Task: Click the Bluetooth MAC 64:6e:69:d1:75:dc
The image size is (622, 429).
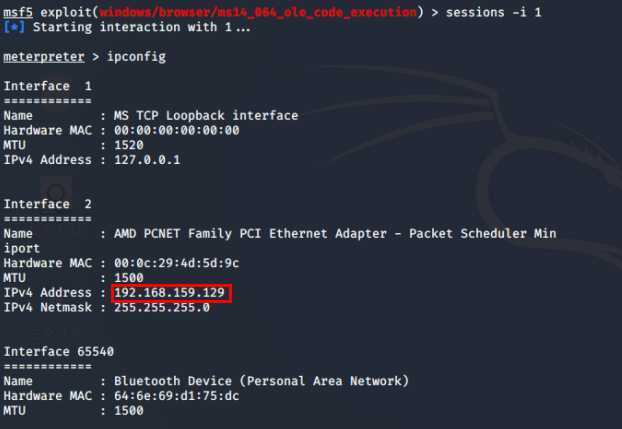Action: pos(176,396)
